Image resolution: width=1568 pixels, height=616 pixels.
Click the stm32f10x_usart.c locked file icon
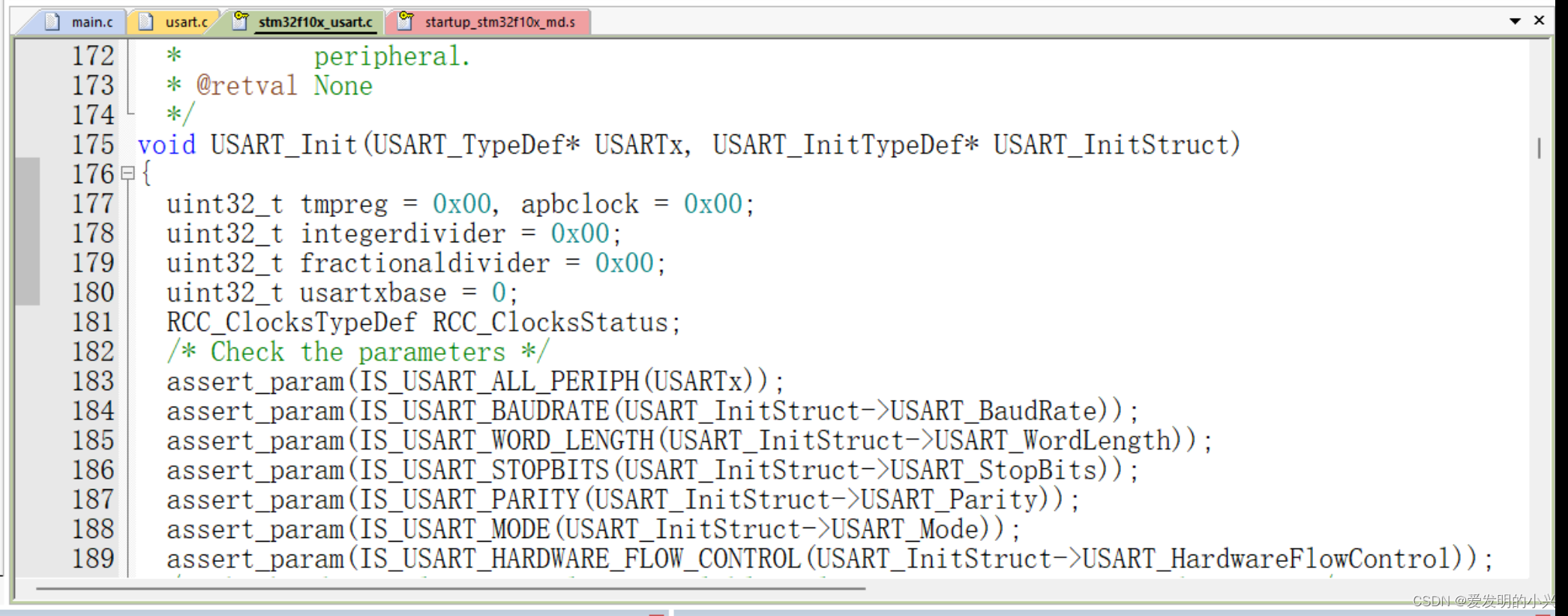pyautogui.click(x=241, y=21)
